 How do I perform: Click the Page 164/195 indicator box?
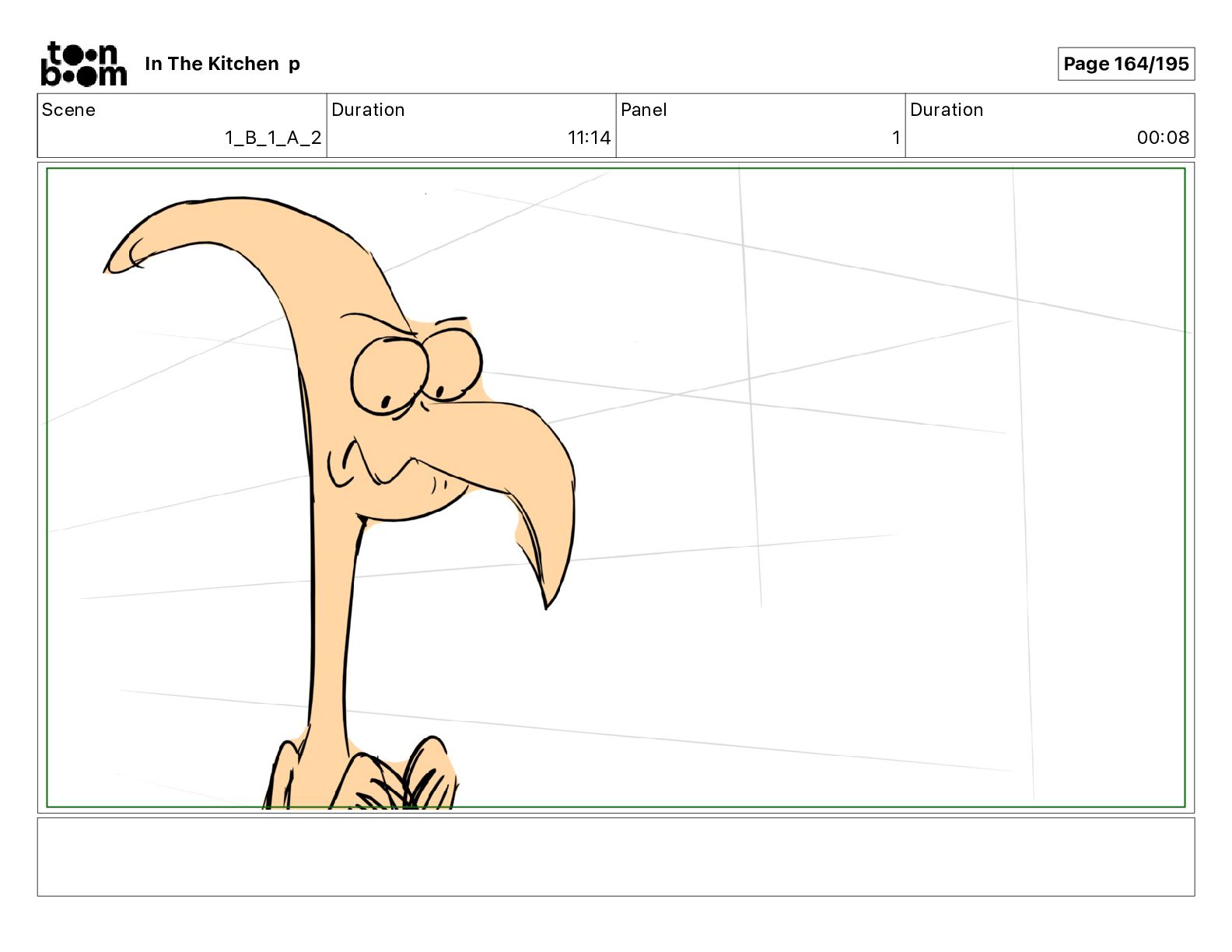click(x=1125, y=64)
